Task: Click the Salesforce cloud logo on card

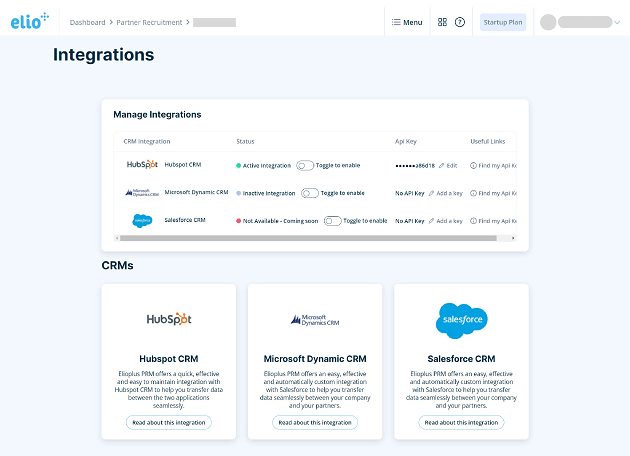Action: (x=461, y=320)
